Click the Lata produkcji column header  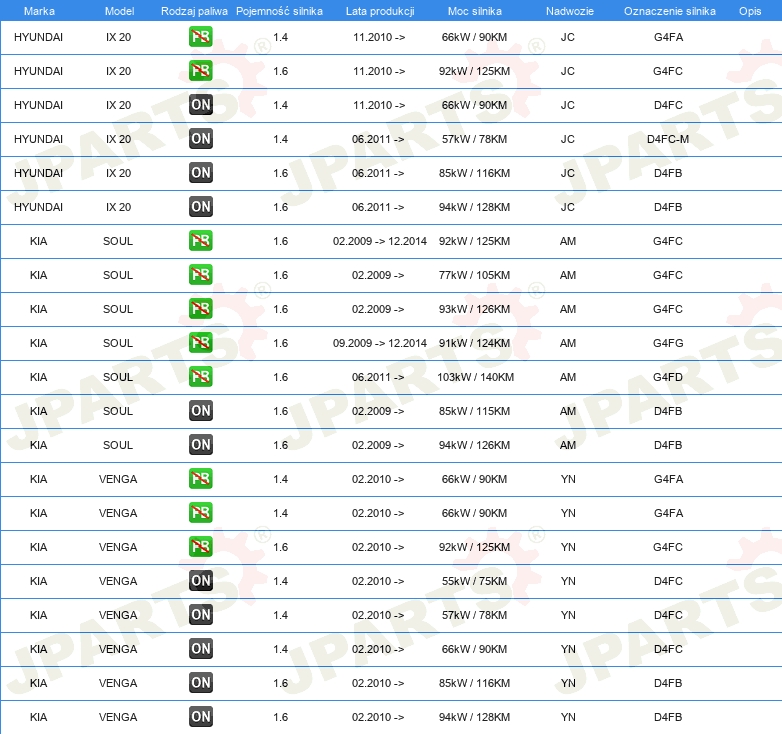[x=380, y=11]
